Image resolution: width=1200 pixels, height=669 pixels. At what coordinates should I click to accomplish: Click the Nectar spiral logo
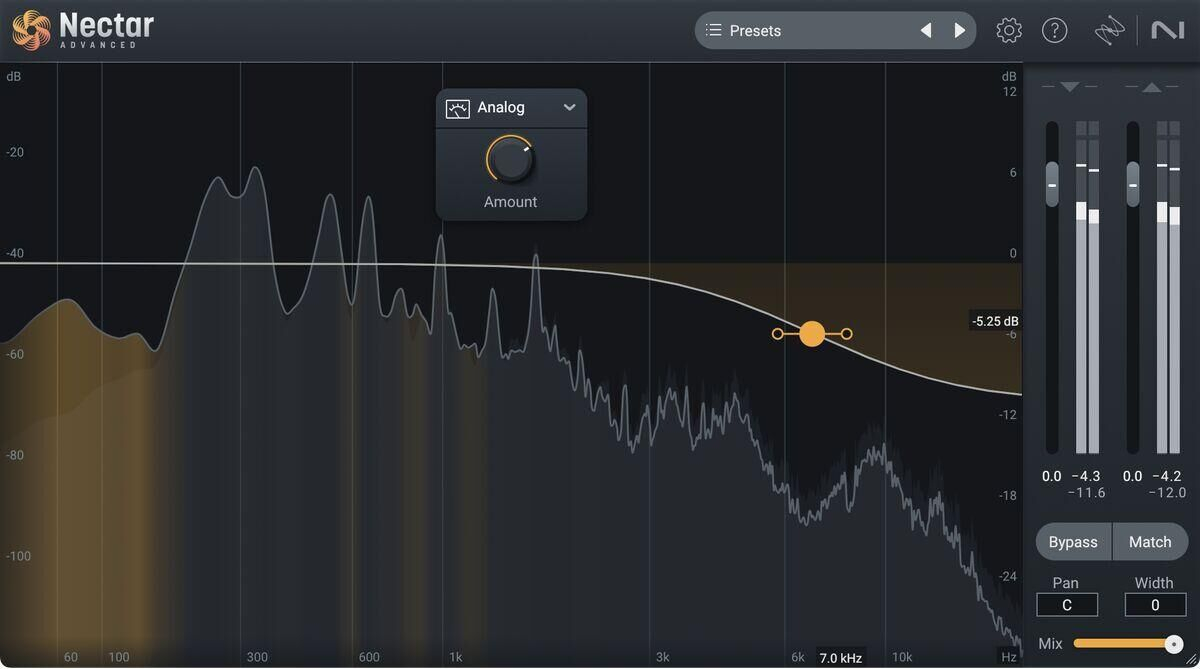tap(31, 30)
